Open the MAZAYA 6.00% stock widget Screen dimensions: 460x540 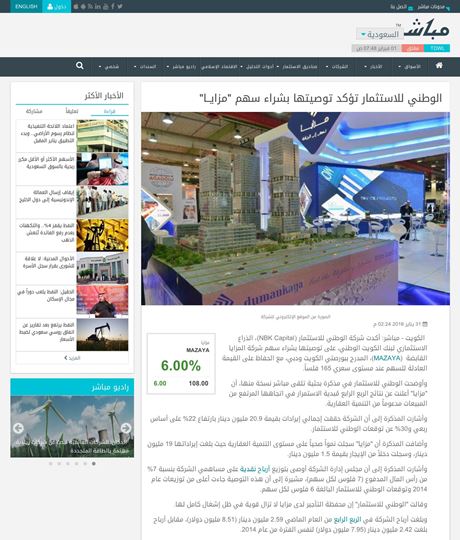pos(181,364)
